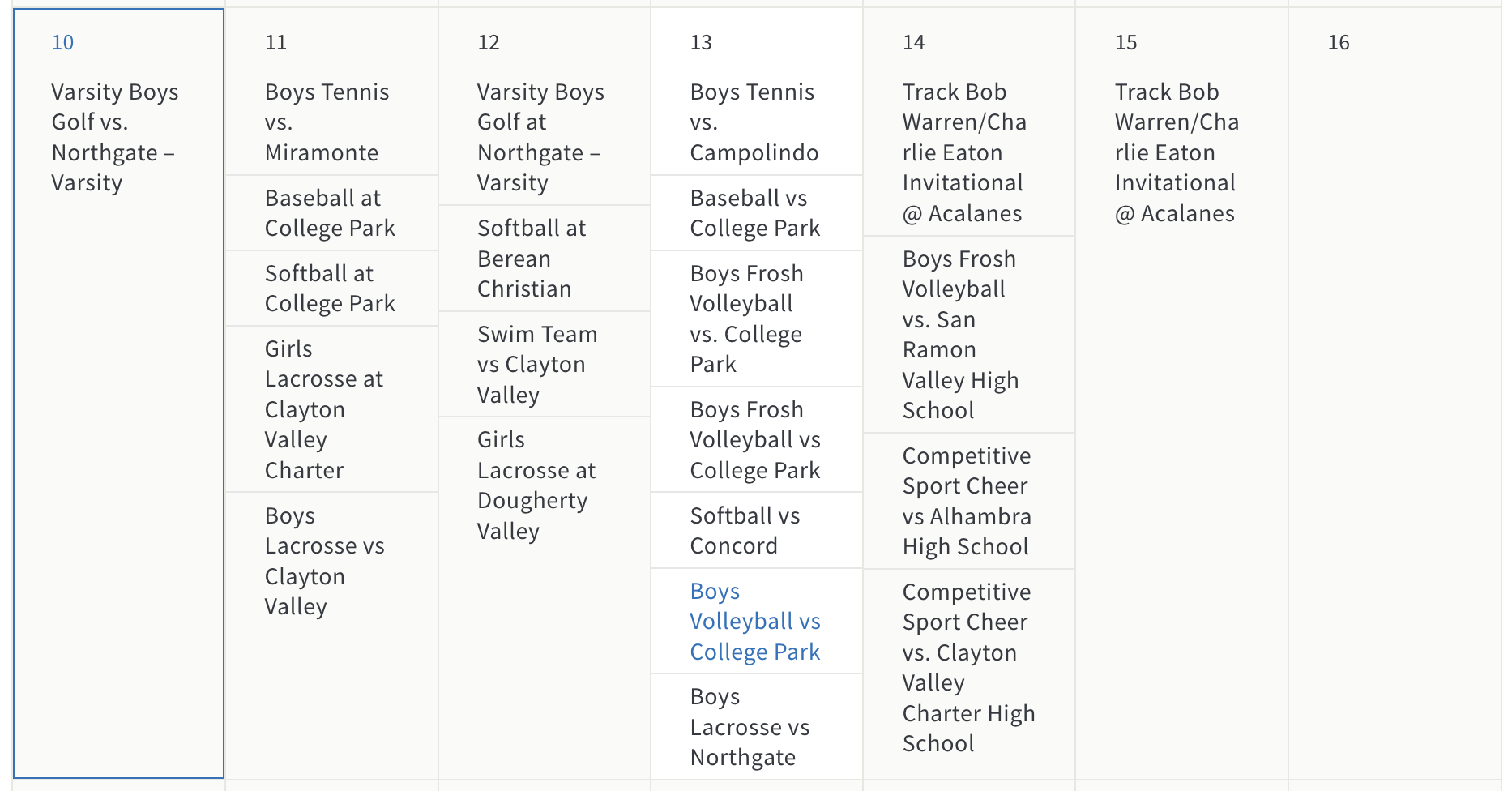
Task: View Girls Lacrosse at Dougherty Valley
Action: 536,485
